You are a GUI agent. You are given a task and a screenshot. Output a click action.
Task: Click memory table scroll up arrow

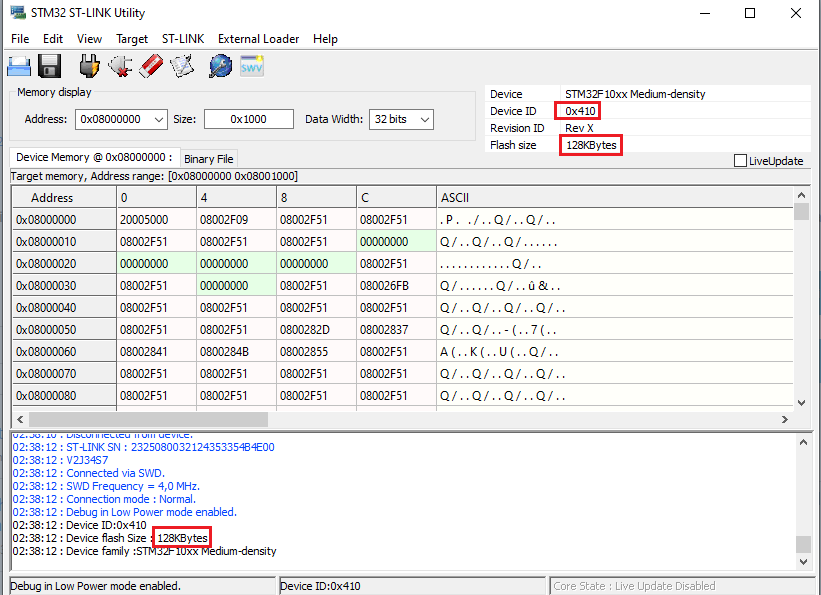click(x=801, y=195)
